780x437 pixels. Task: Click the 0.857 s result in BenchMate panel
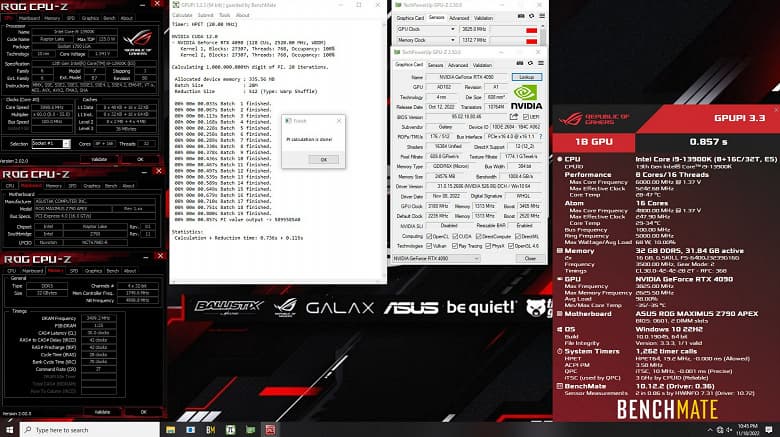708,142
